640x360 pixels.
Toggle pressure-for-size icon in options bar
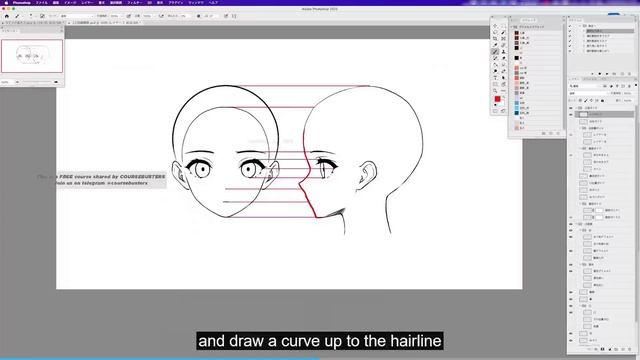point(226,16)
